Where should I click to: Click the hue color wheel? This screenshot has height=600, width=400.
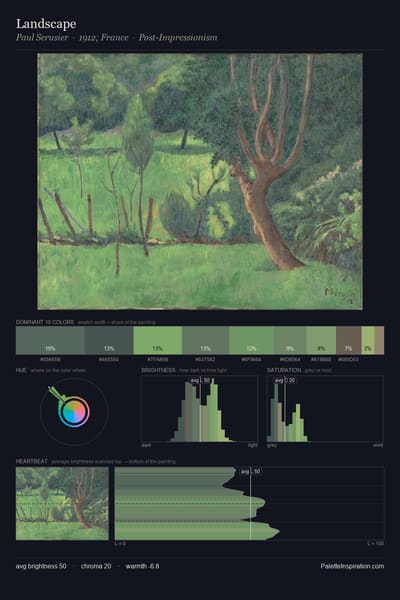[x=74, y=412]
